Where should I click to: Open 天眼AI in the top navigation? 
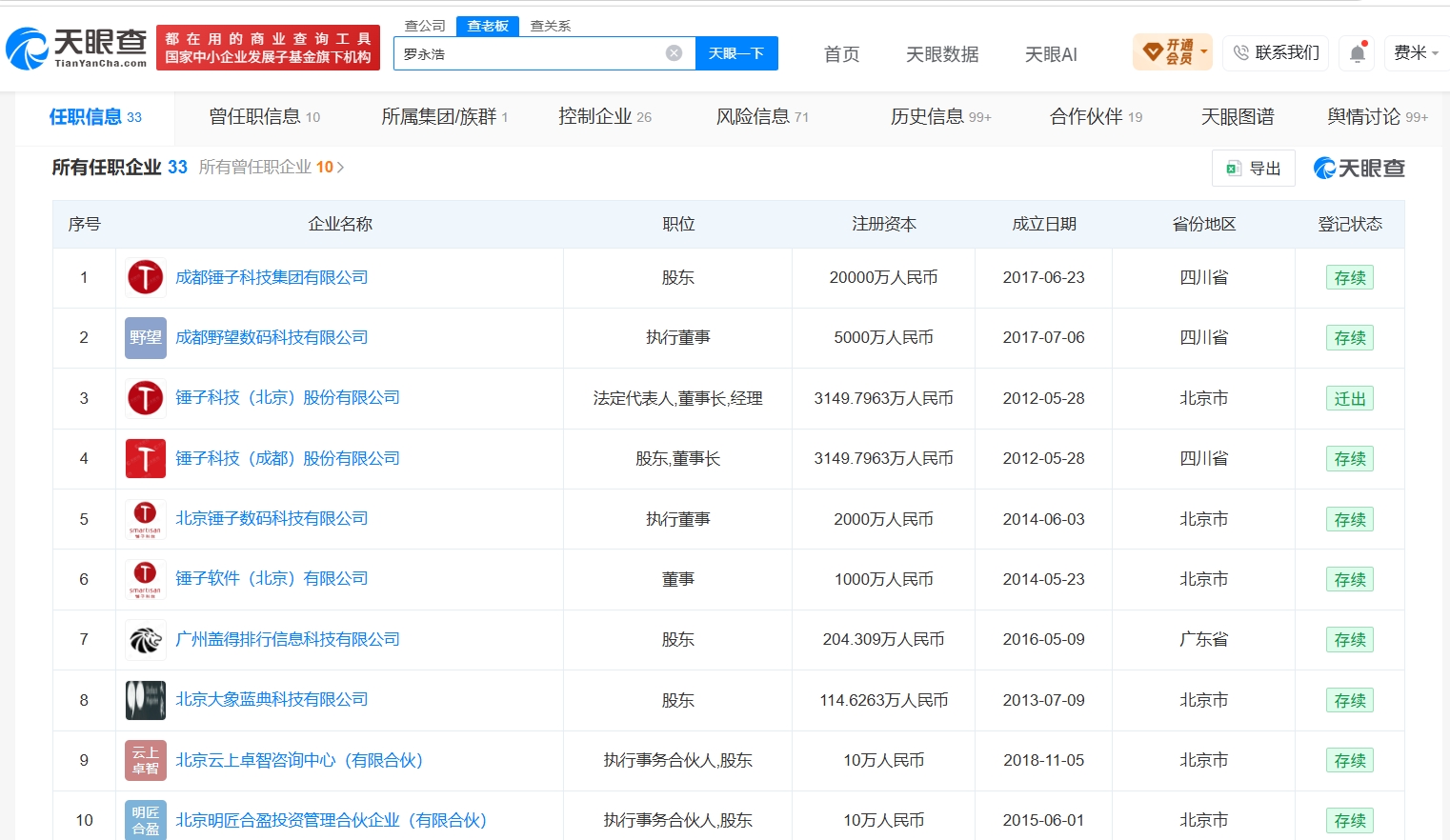1051,54
